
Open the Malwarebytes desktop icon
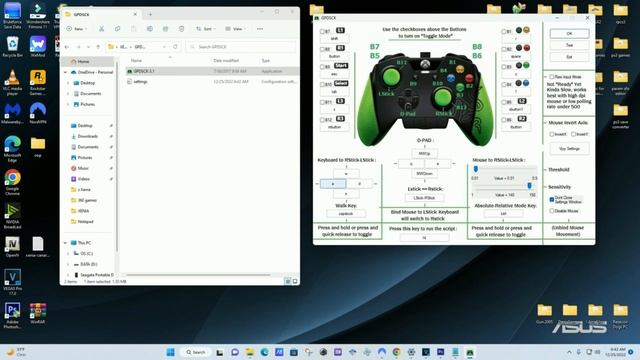12,113
